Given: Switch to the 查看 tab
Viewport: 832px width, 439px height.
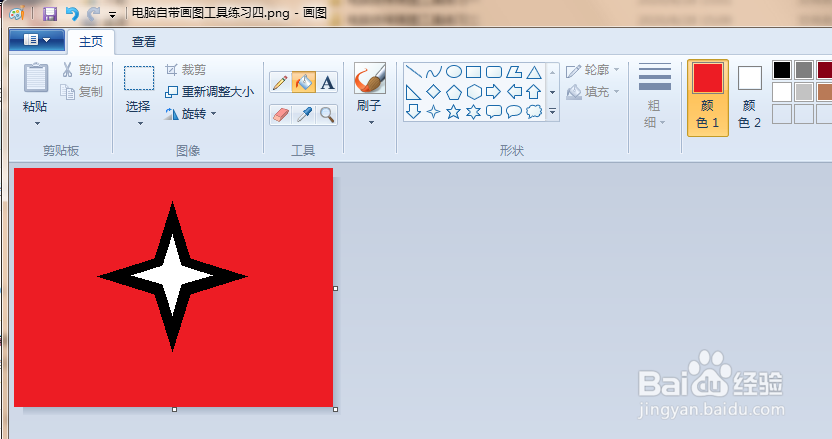Looking at the screenshot, I should [x=144, y=42].
